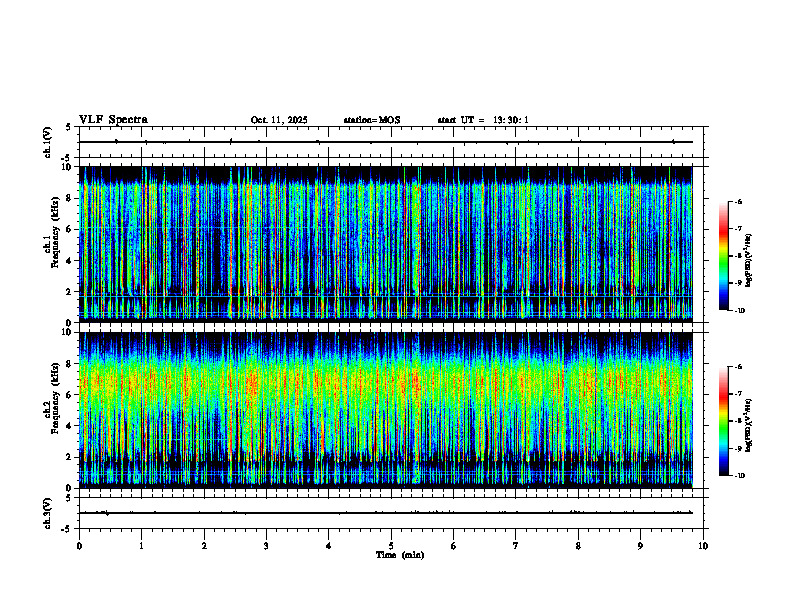The height and width of the screenshot is (612, 792).
Task: Click the "ch.1(V)" axis label
Action: click(48, 142)
